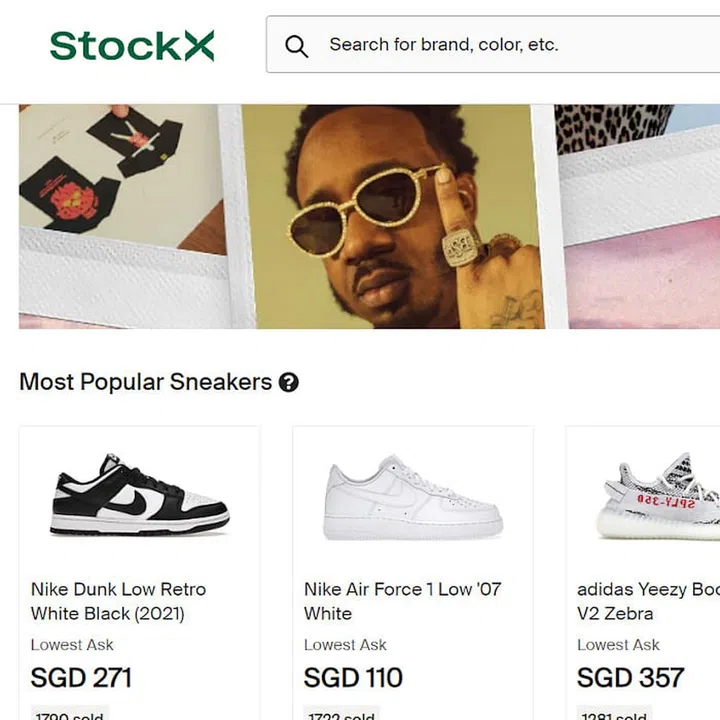Click the search magnifier icon
Image resolution: width=720 pixels, height=720 pixels.
pos(296,45)
